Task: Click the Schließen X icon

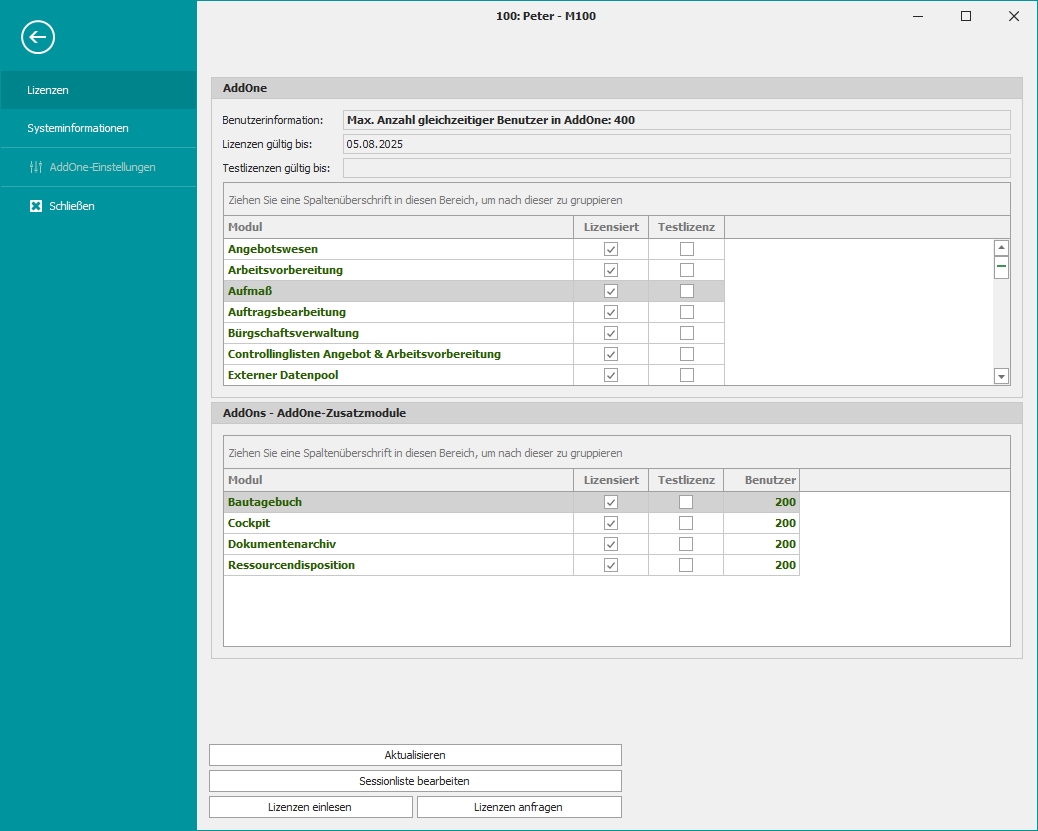Action: (x=36, y=206)
